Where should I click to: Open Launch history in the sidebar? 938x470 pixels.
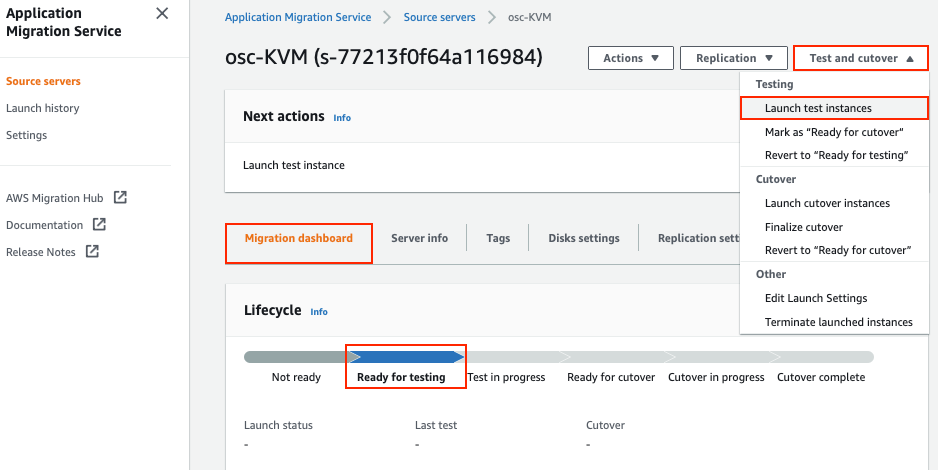[42, 108]
